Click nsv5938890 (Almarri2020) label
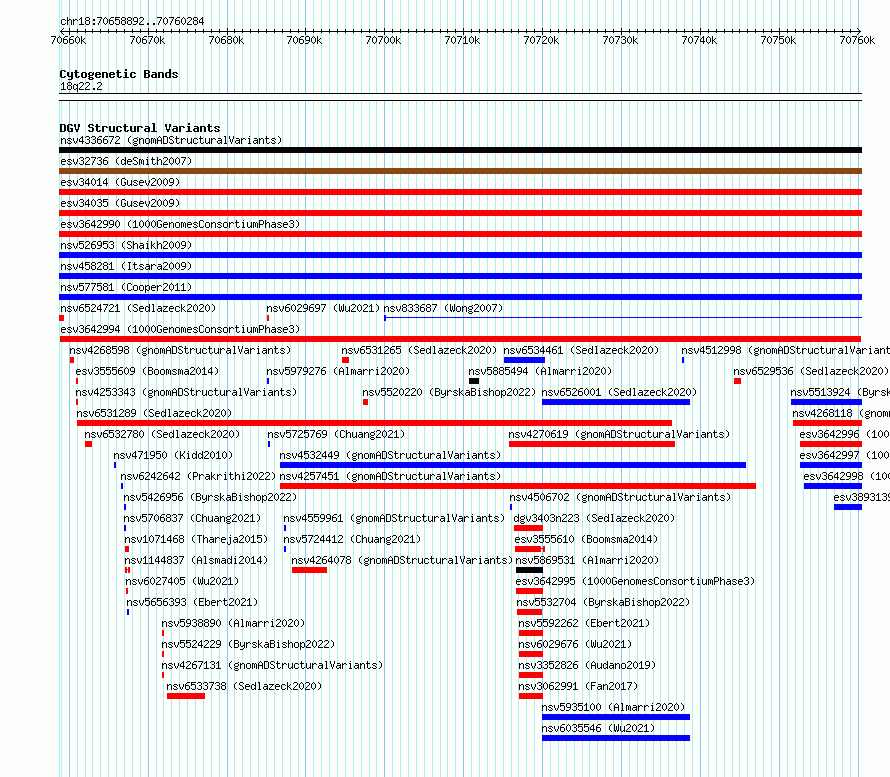The height and width of the screenshot is (777, 890). point(233,623)
